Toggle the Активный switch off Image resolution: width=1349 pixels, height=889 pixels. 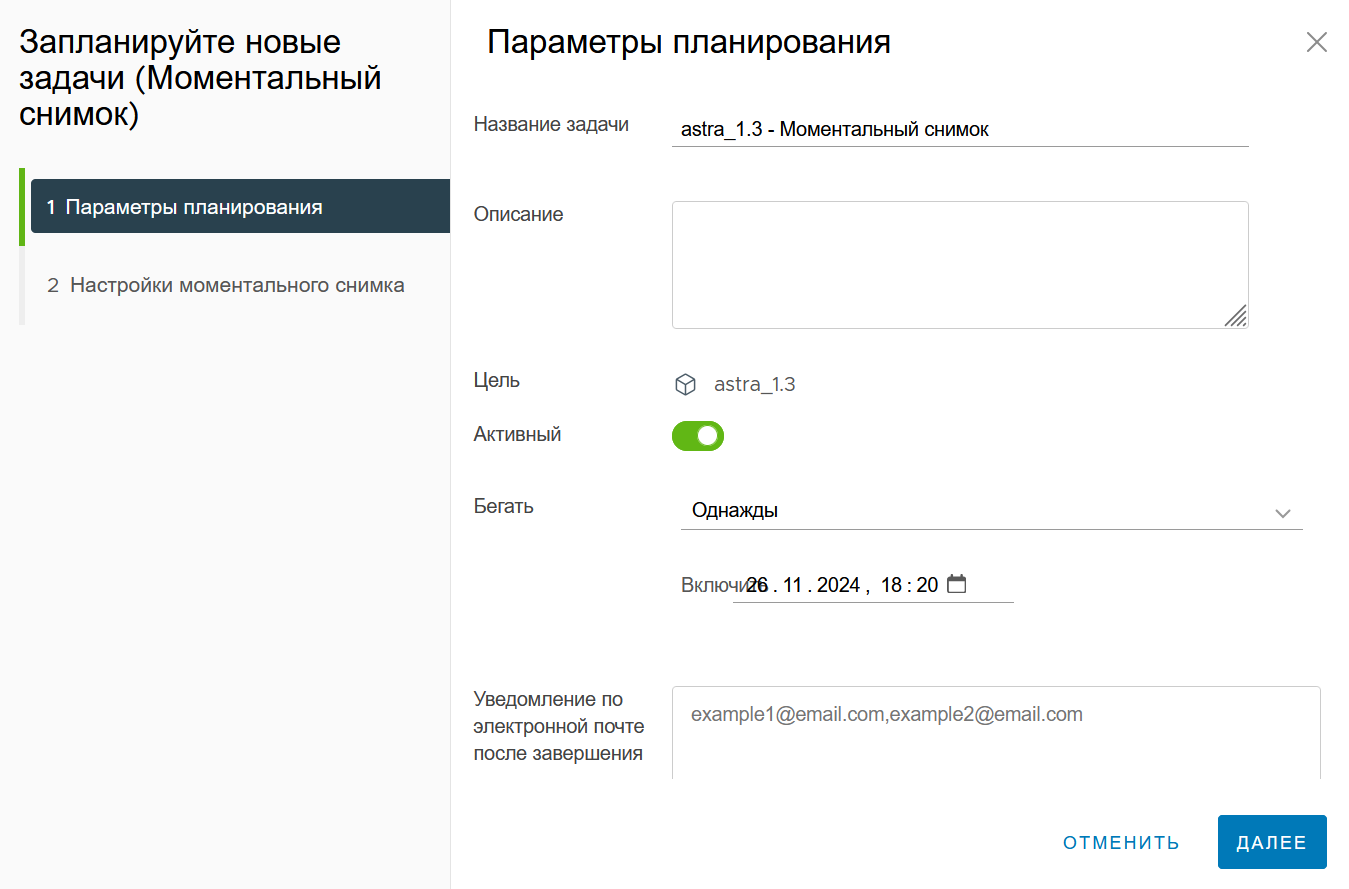(x=698, y=436)
